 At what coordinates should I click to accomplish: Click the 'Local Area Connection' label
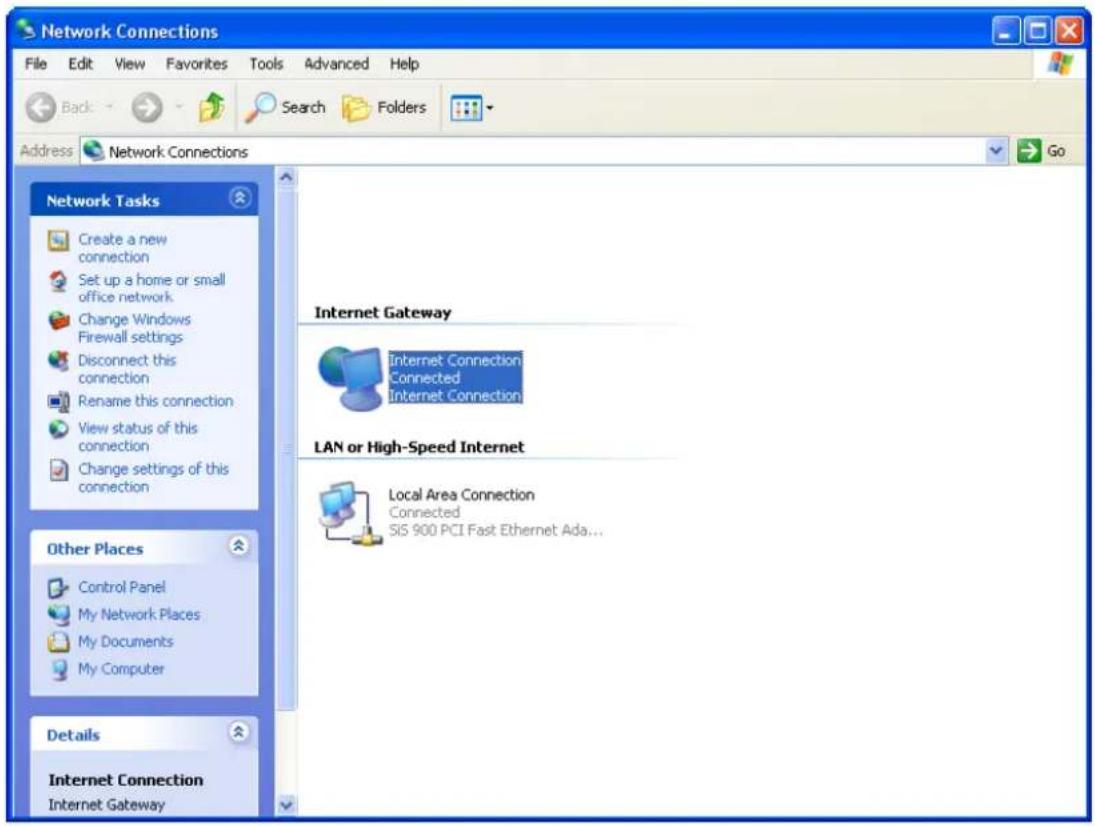(462, 495)
